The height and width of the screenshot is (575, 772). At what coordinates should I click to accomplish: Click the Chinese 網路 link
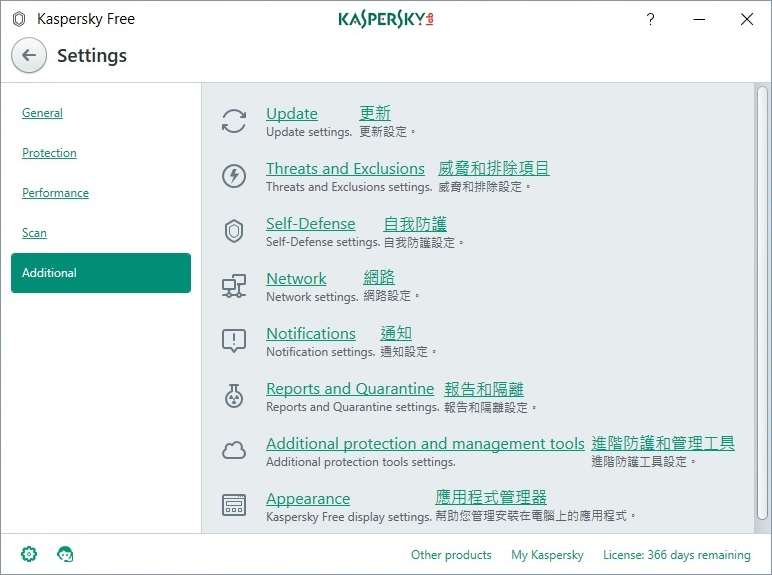(x=379, y=278)
